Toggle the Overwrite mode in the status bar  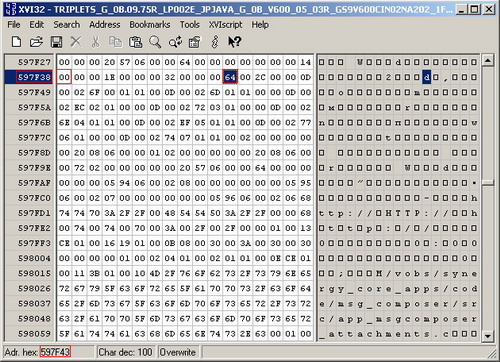(177, 352)
